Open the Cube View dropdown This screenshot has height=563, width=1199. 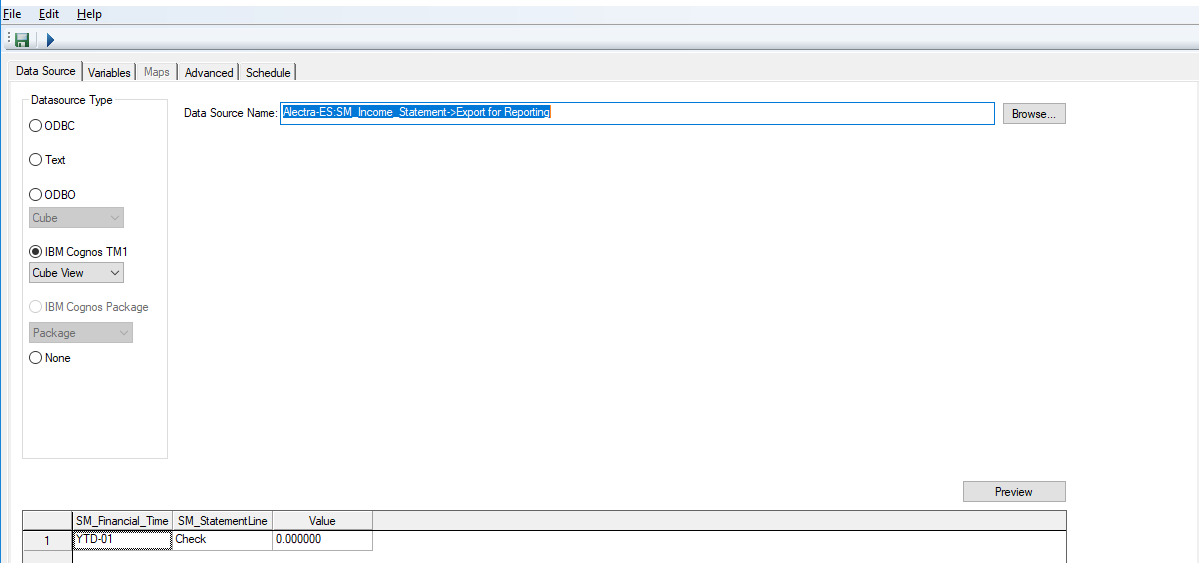point(76,272)
